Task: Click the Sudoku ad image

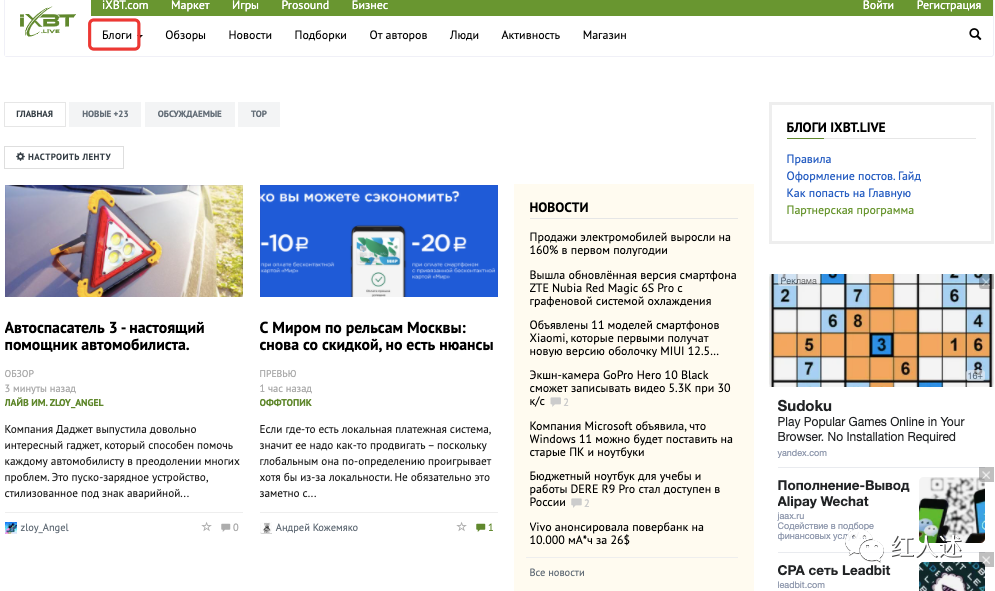Action: tap(881, 330)
